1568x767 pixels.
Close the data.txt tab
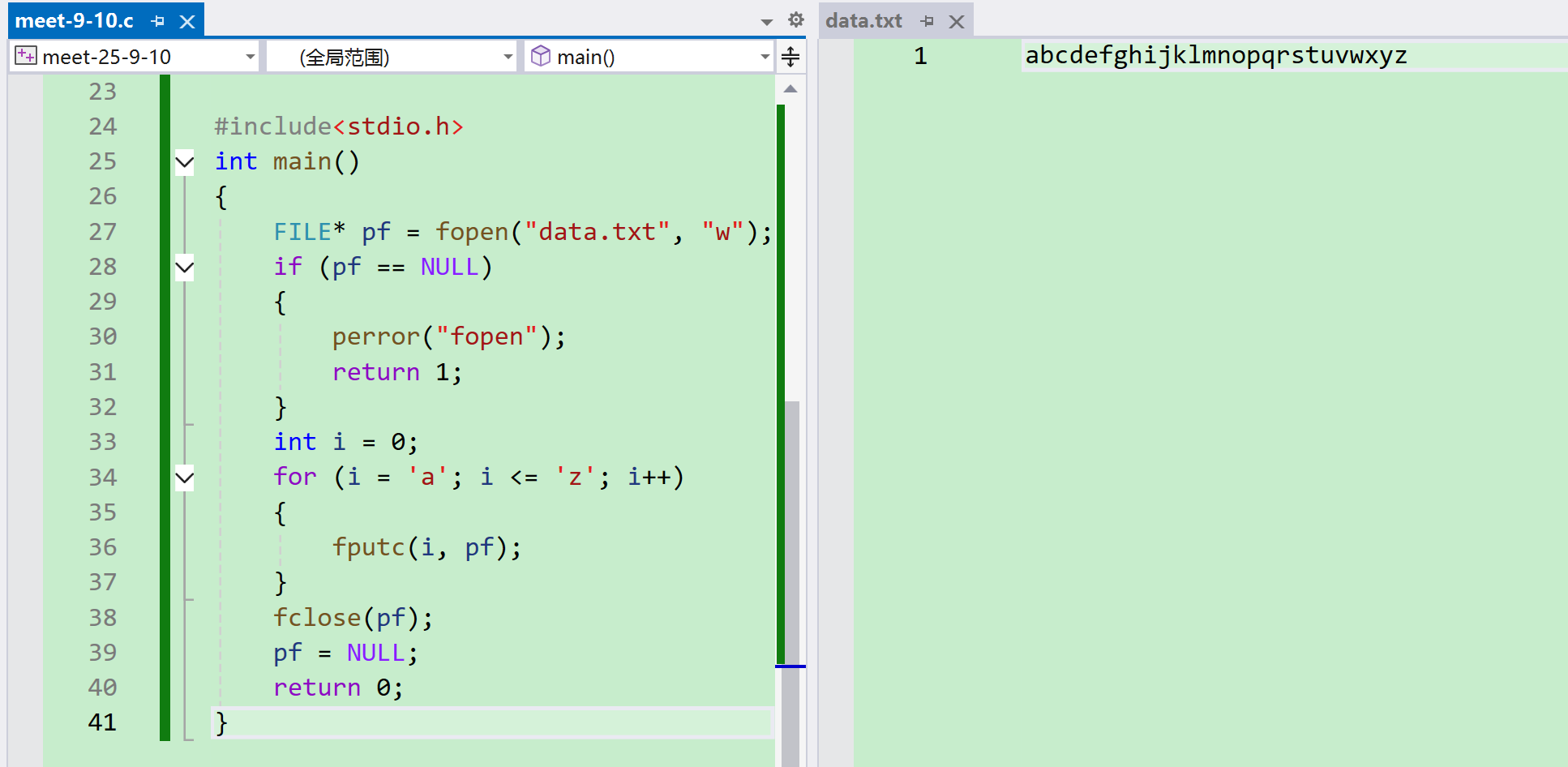click(x=957, y=21)
